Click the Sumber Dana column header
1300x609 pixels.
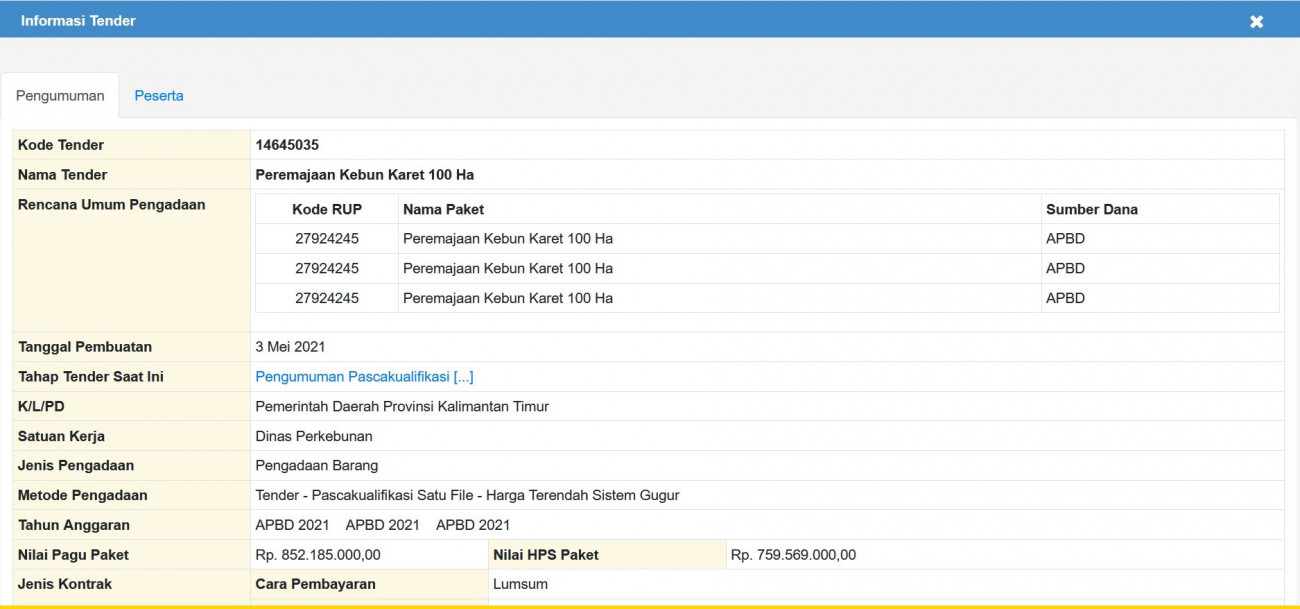pos(1091,209)
